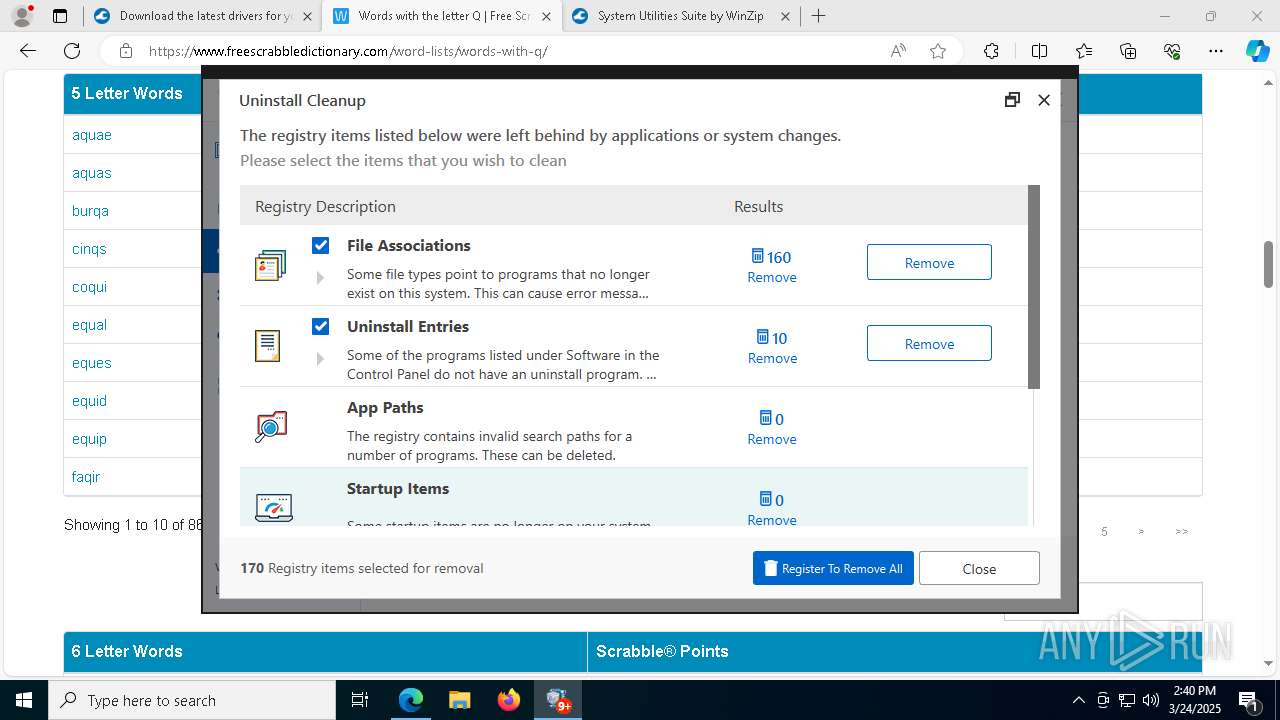Add this page to favorites star
The height and width of the screenshot is (720, 1280).
click(938, 51)
